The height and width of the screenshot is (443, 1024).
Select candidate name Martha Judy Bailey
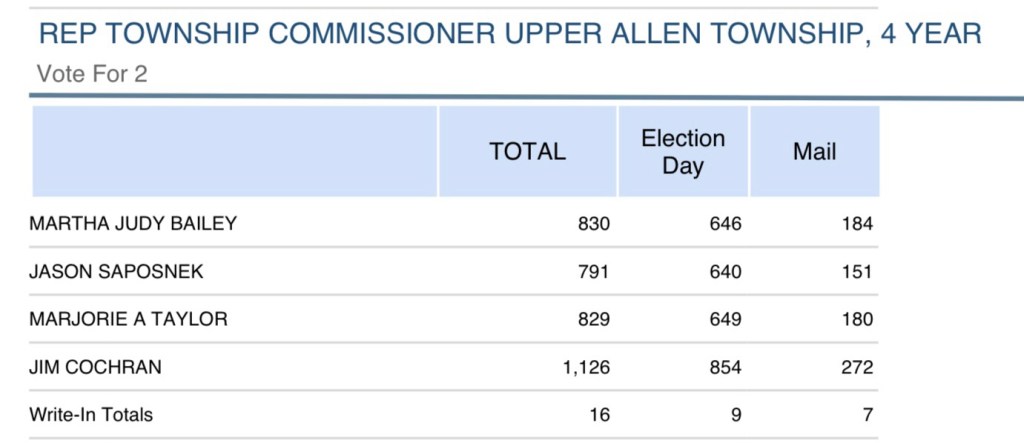pyautogui.click(x=133, y=224)
